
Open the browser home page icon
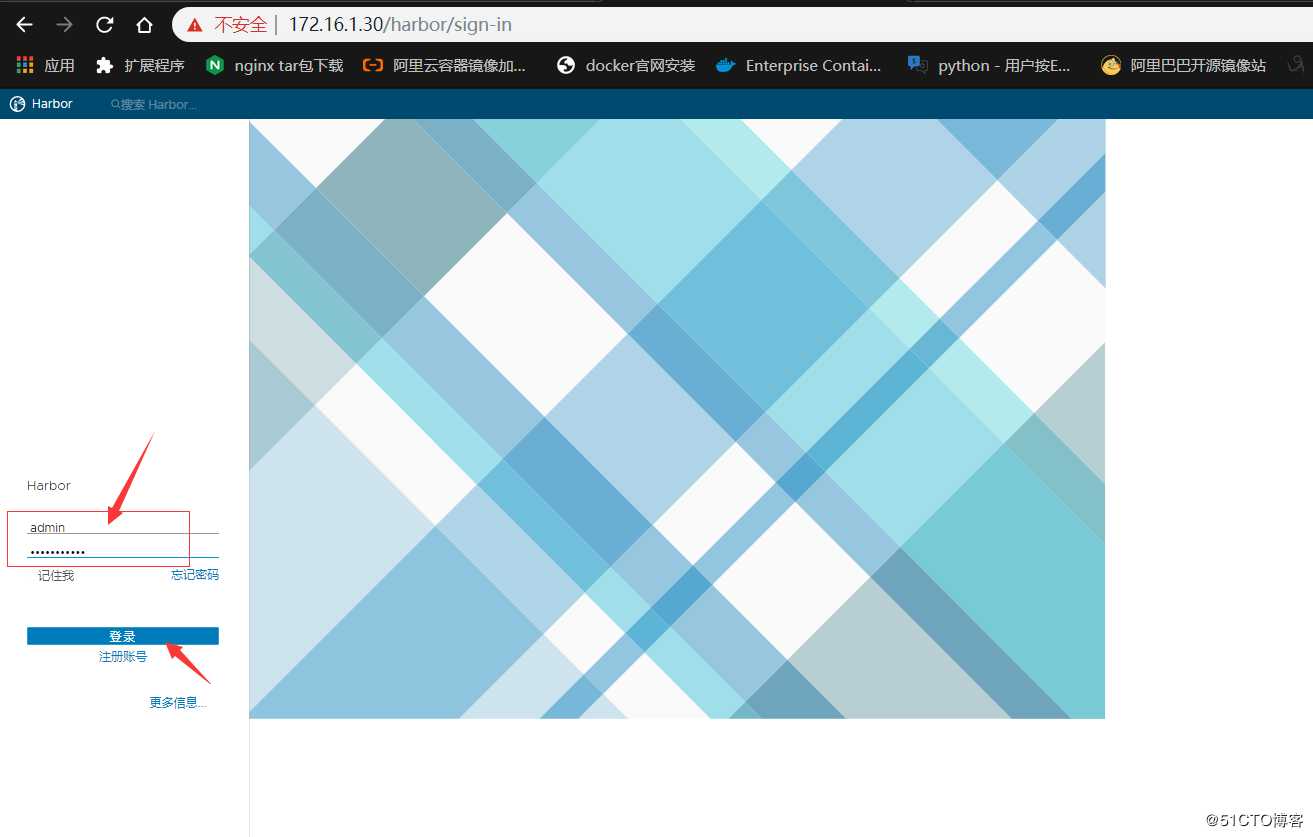tap(145, 25)
